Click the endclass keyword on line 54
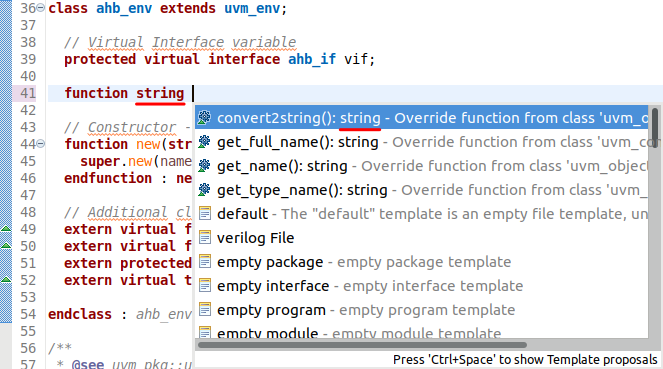The image size is (663, 369). 80,314
